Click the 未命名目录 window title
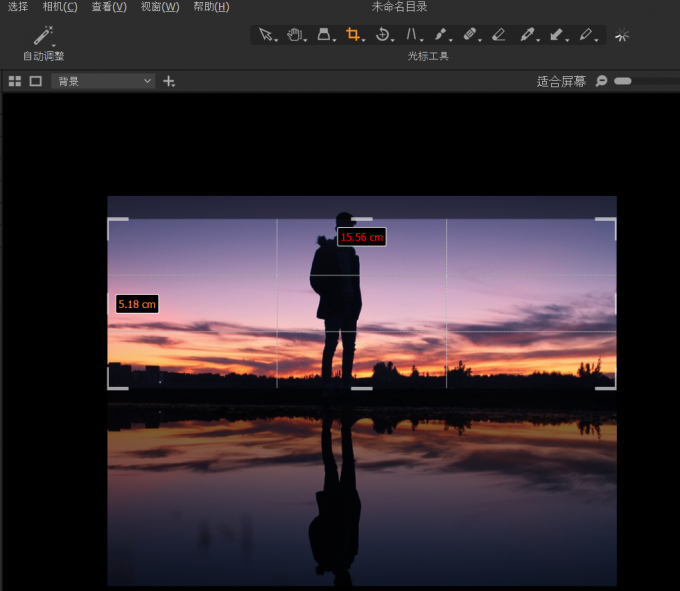This screenshot has width=680, height=591. (x=399, y=7)
